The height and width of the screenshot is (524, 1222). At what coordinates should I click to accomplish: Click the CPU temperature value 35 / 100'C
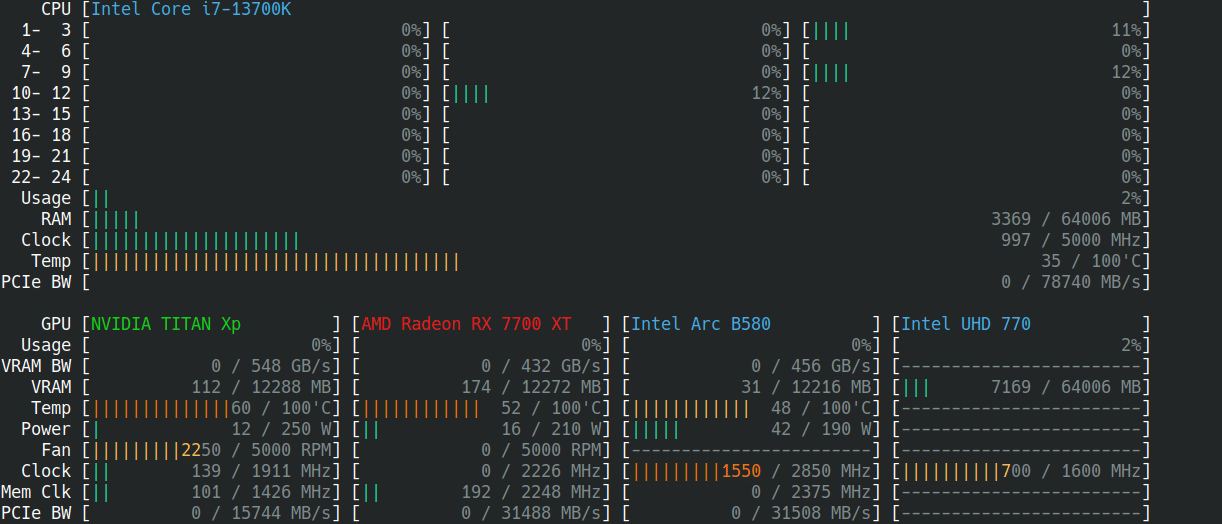(x=1091, y=261)
